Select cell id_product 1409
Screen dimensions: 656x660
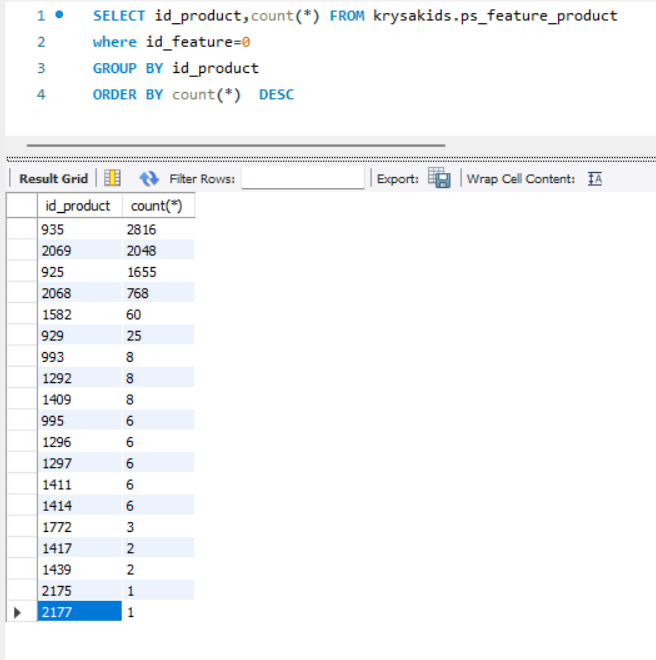80,399
